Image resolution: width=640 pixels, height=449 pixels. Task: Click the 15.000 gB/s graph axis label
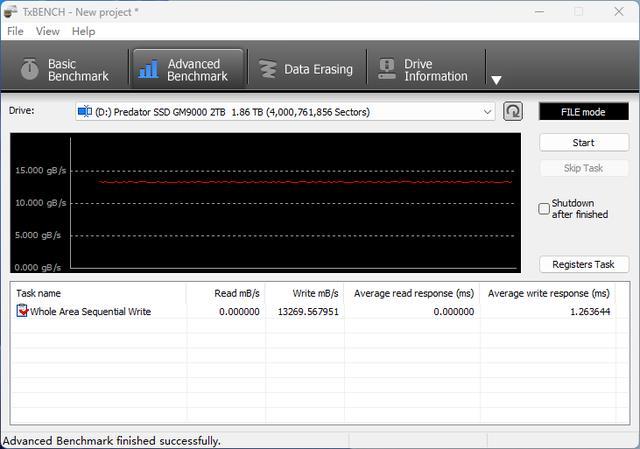click(x=40, y=171)
